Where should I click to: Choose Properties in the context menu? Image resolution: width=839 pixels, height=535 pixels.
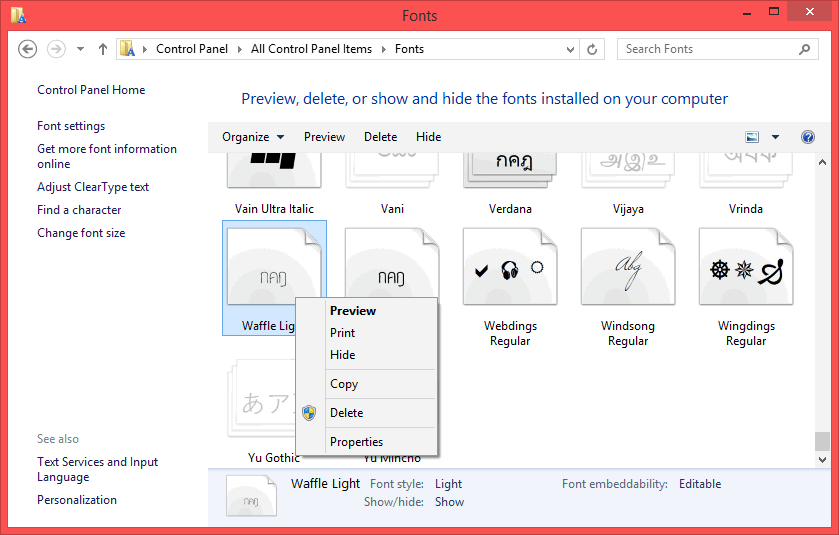tap(356, 442)
